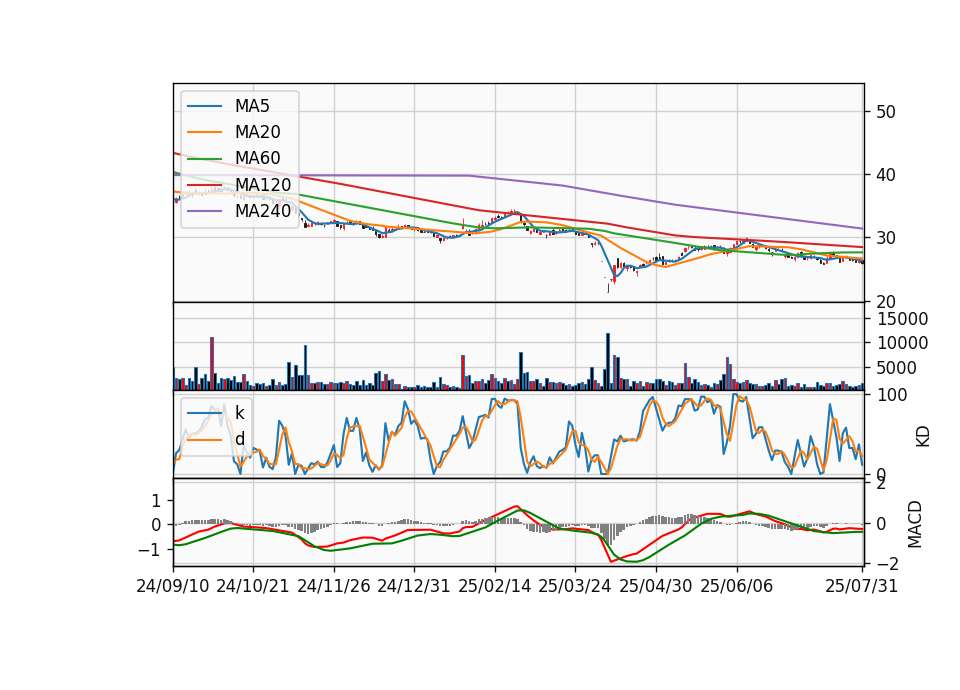Click the 25/06/06 date tick label
The height and width of the screenshot is (690, 960).
point(737,586)
